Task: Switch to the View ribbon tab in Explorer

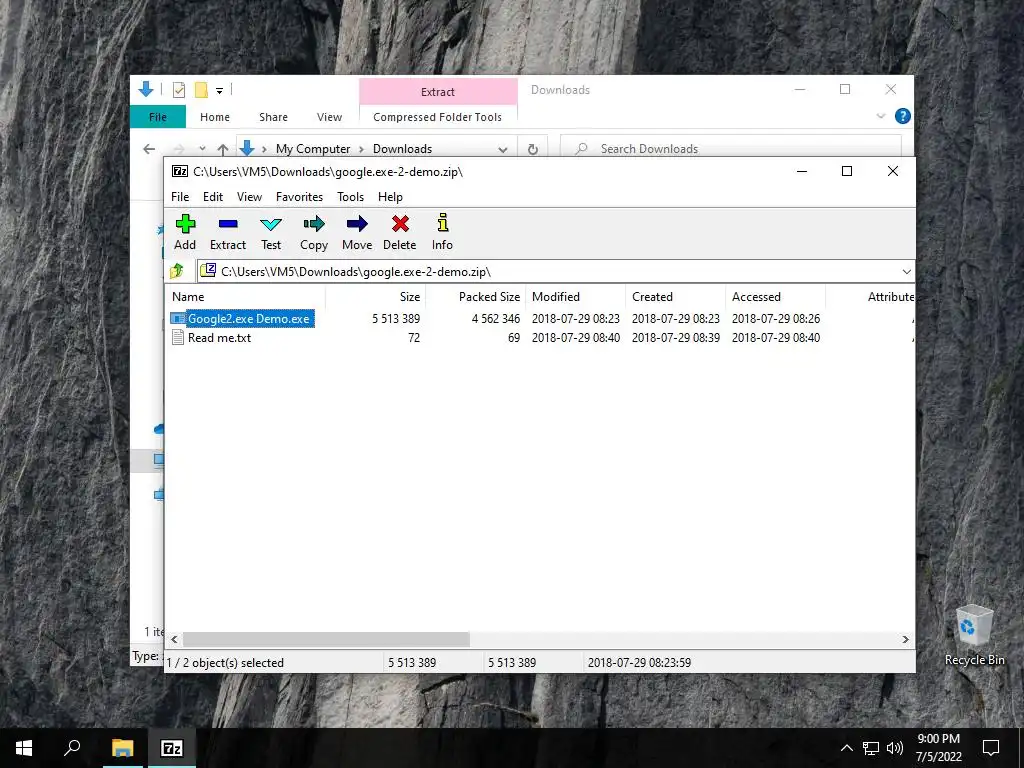Action: point(329,117)
